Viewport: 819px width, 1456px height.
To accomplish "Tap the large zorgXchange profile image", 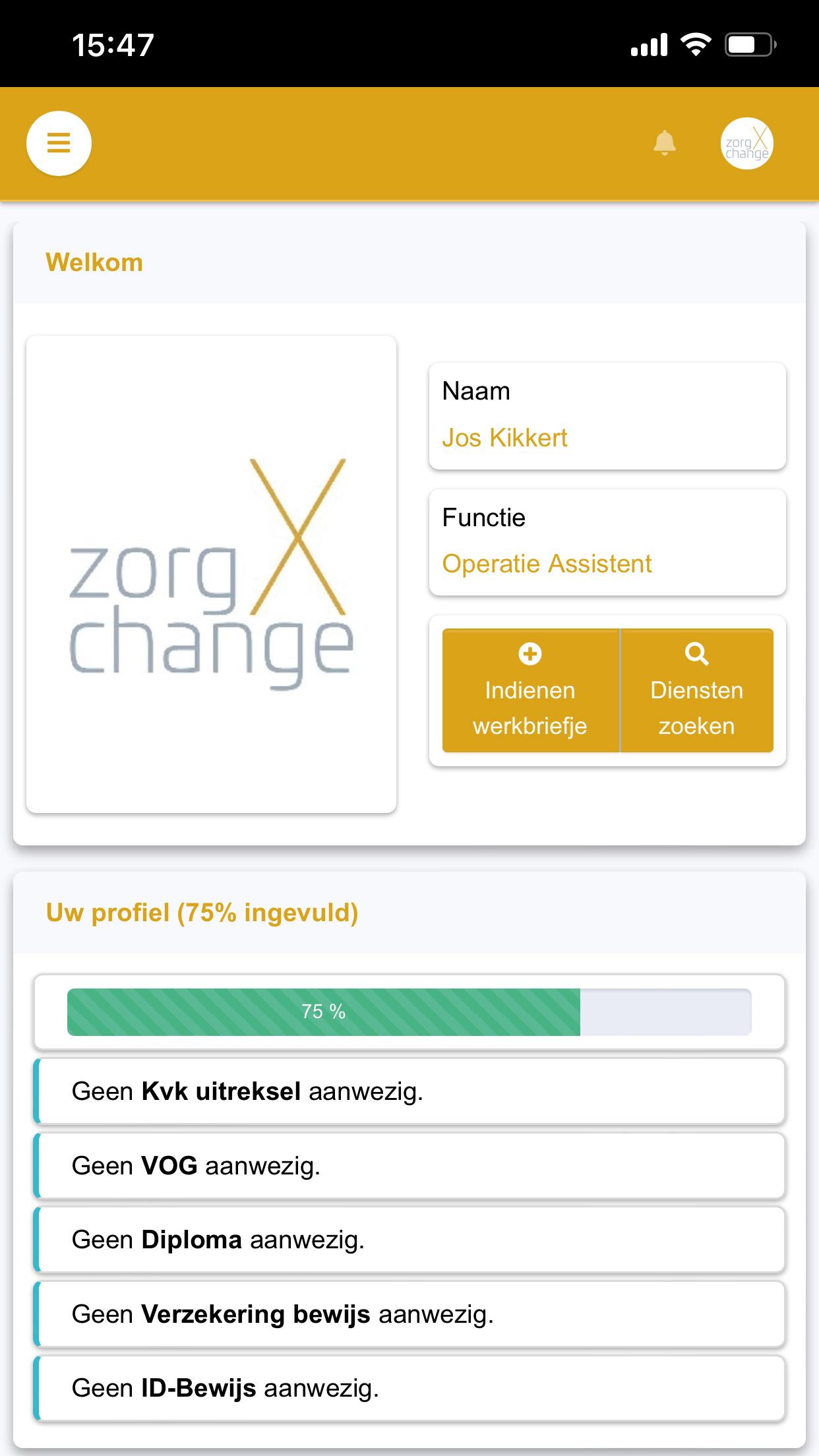I will (x=211, y=574).
